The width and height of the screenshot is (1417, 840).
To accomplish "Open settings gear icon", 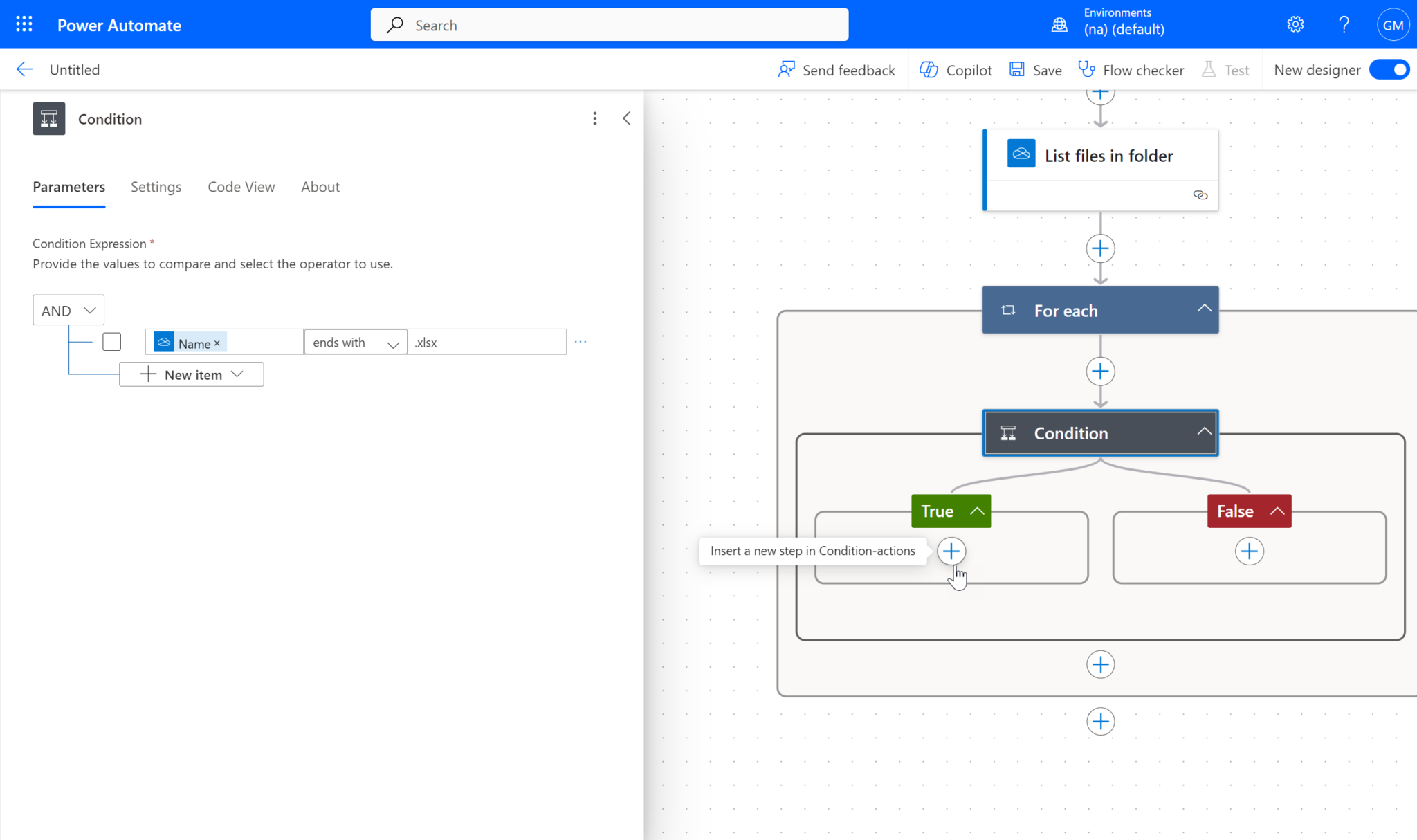I will [x=1295, y=25].
